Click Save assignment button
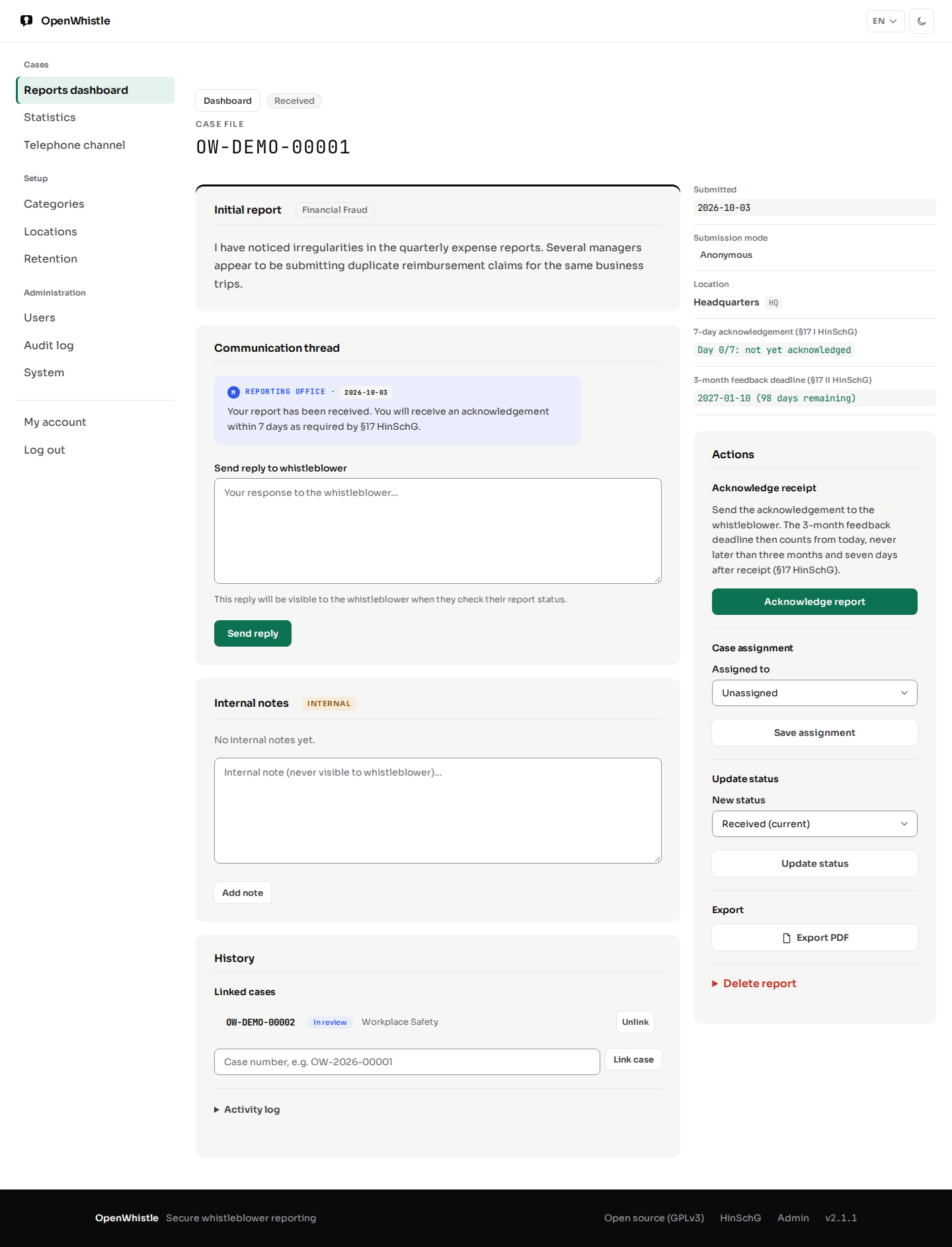Screen dimensions: 952x1247 point(814,733)
